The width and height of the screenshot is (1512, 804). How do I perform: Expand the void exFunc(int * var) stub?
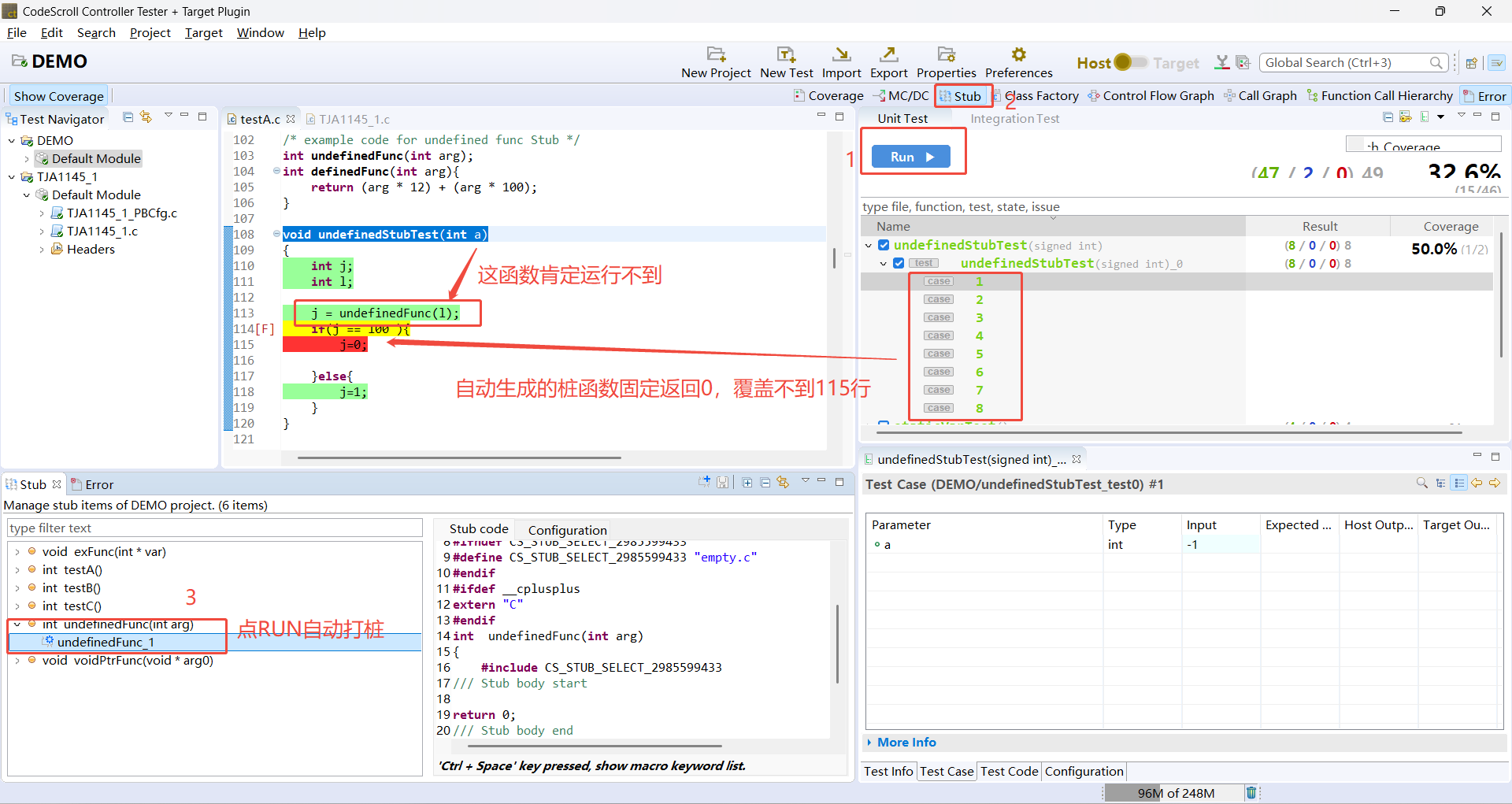(x=17, y=552)
